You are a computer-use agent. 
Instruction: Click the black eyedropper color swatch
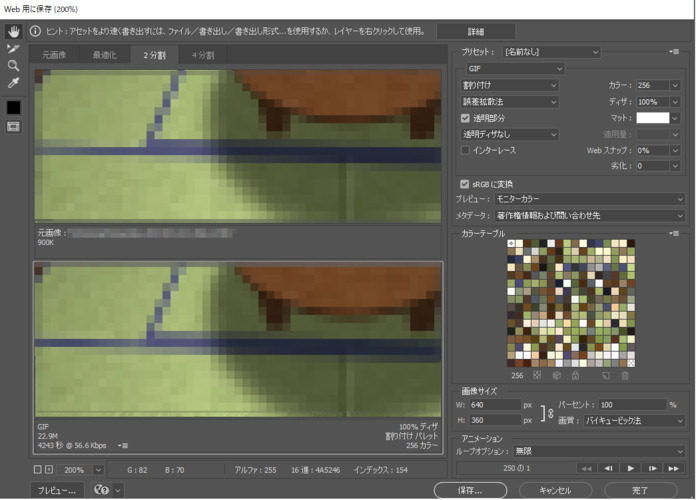(13, 107)
